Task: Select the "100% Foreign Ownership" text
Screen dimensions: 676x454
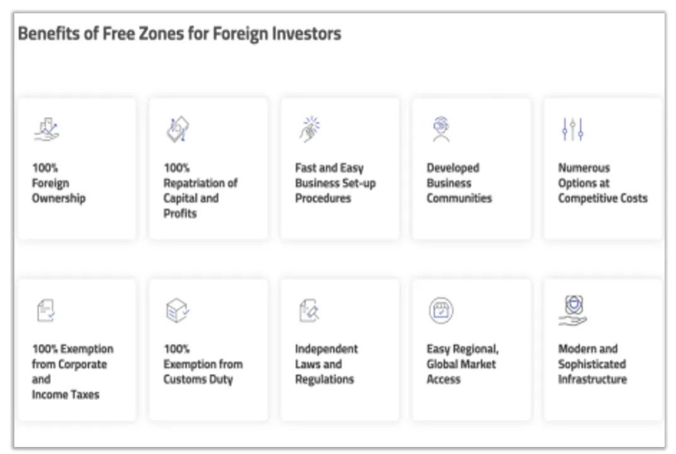Action: tap(59, 183)
